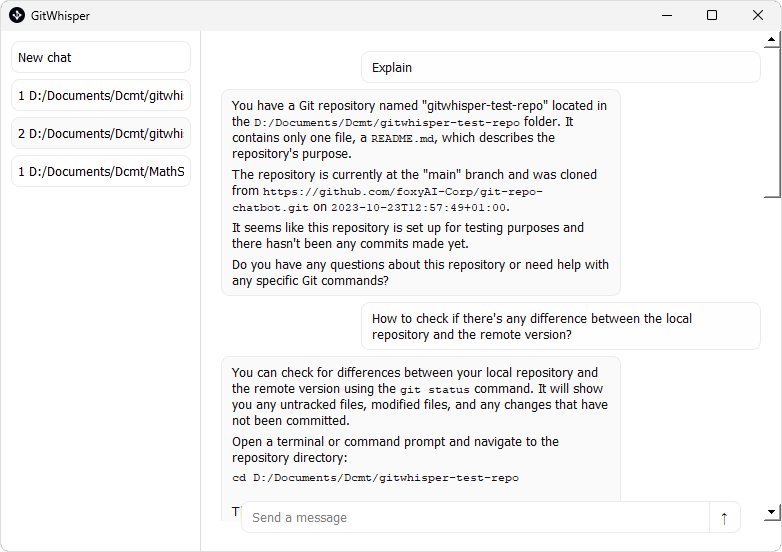This screenshot has width=782, height=552.
Task: Click the 'git status' inline code text
Action: pos(435,389)
